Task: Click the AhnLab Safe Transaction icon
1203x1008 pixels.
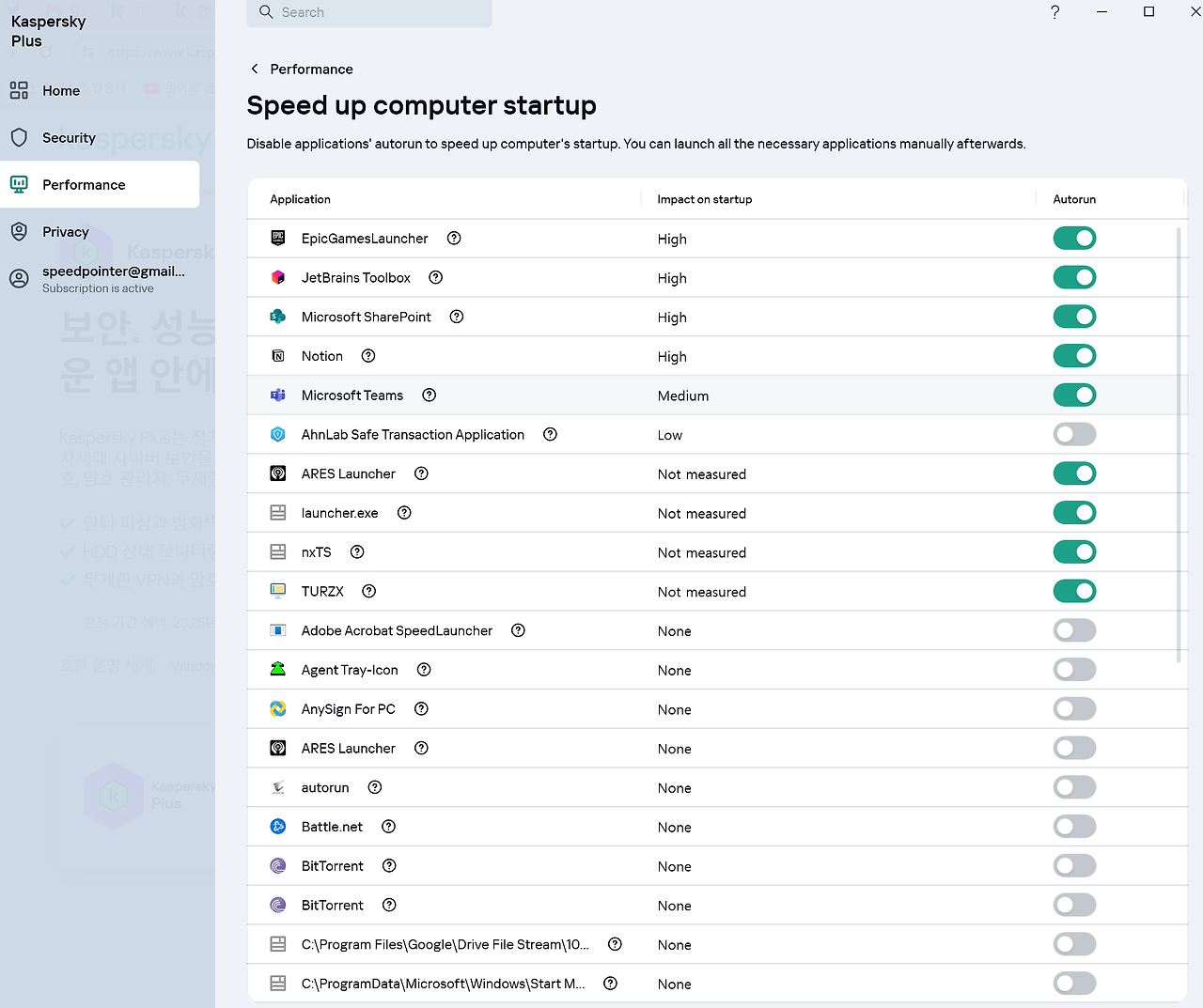Action: (278, 435)
